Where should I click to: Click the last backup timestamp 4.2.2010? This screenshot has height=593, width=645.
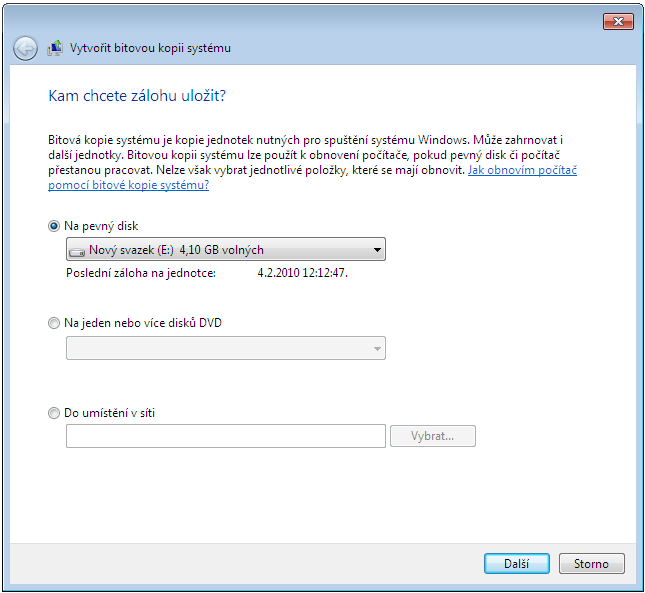[302, 272]
